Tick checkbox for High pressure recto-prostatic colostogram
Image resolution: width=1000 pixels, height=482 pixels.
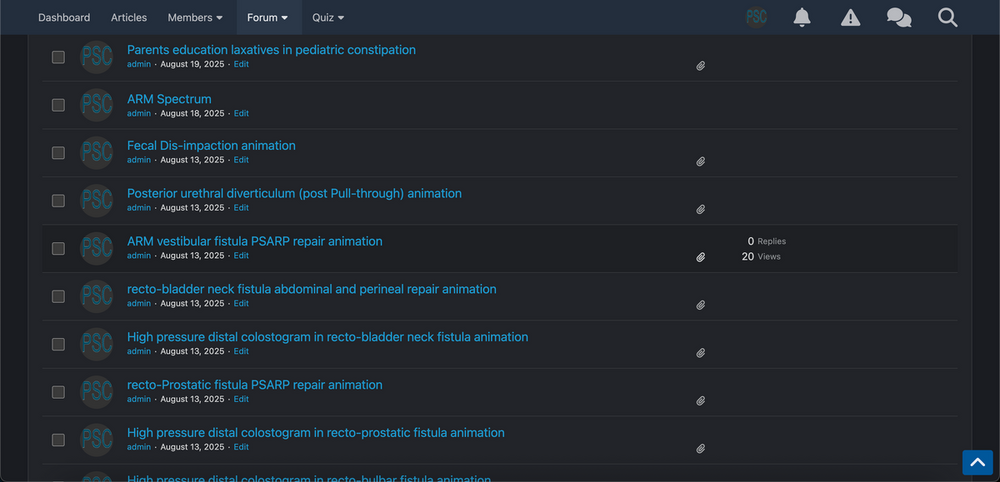click(x=58, y=439)
